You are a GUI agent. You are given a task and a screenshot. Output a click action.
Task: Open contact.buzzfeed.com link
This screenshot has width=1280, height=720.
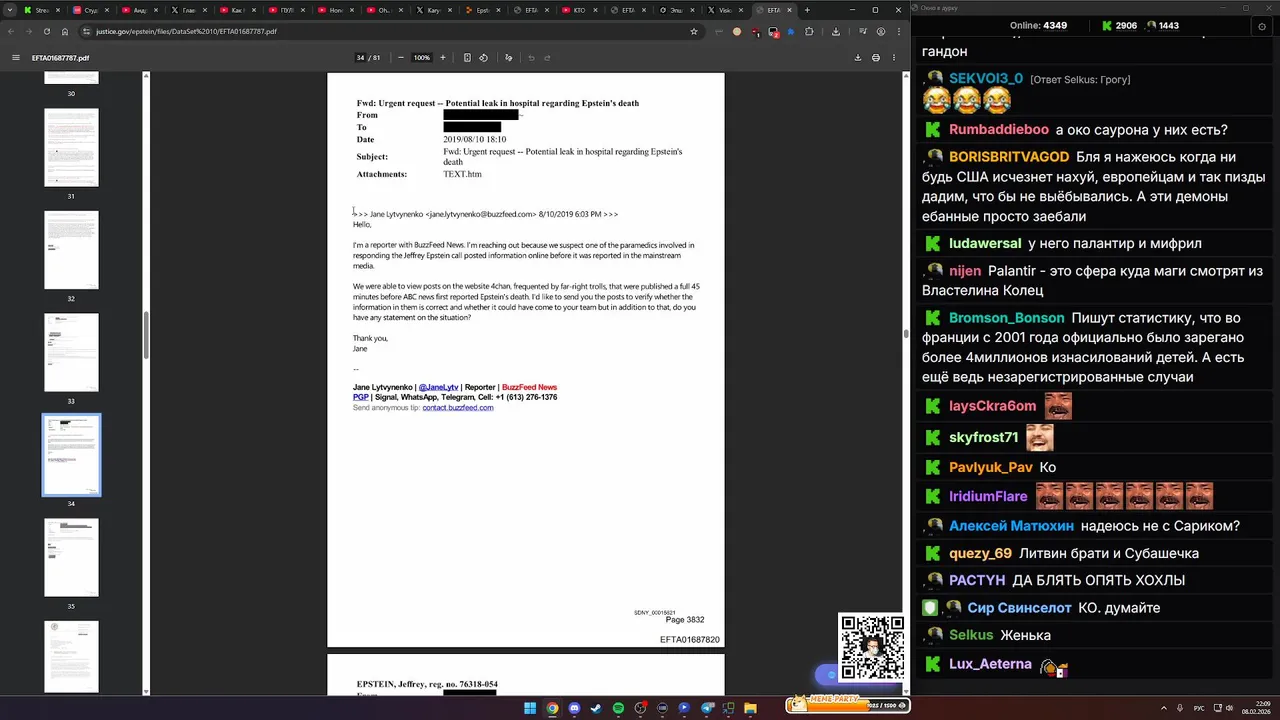pyautogui.click(x=457, y=408)
